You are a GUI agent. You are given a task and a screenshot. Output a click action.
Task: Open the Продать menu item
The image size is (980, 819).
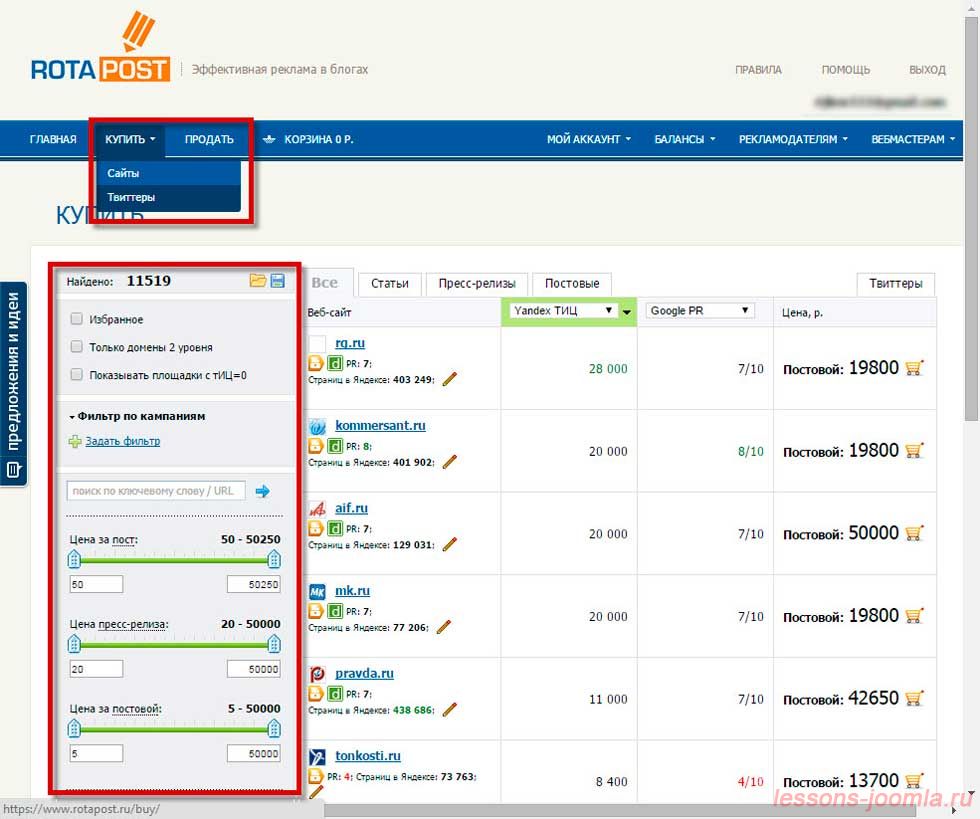coord(209,139)
